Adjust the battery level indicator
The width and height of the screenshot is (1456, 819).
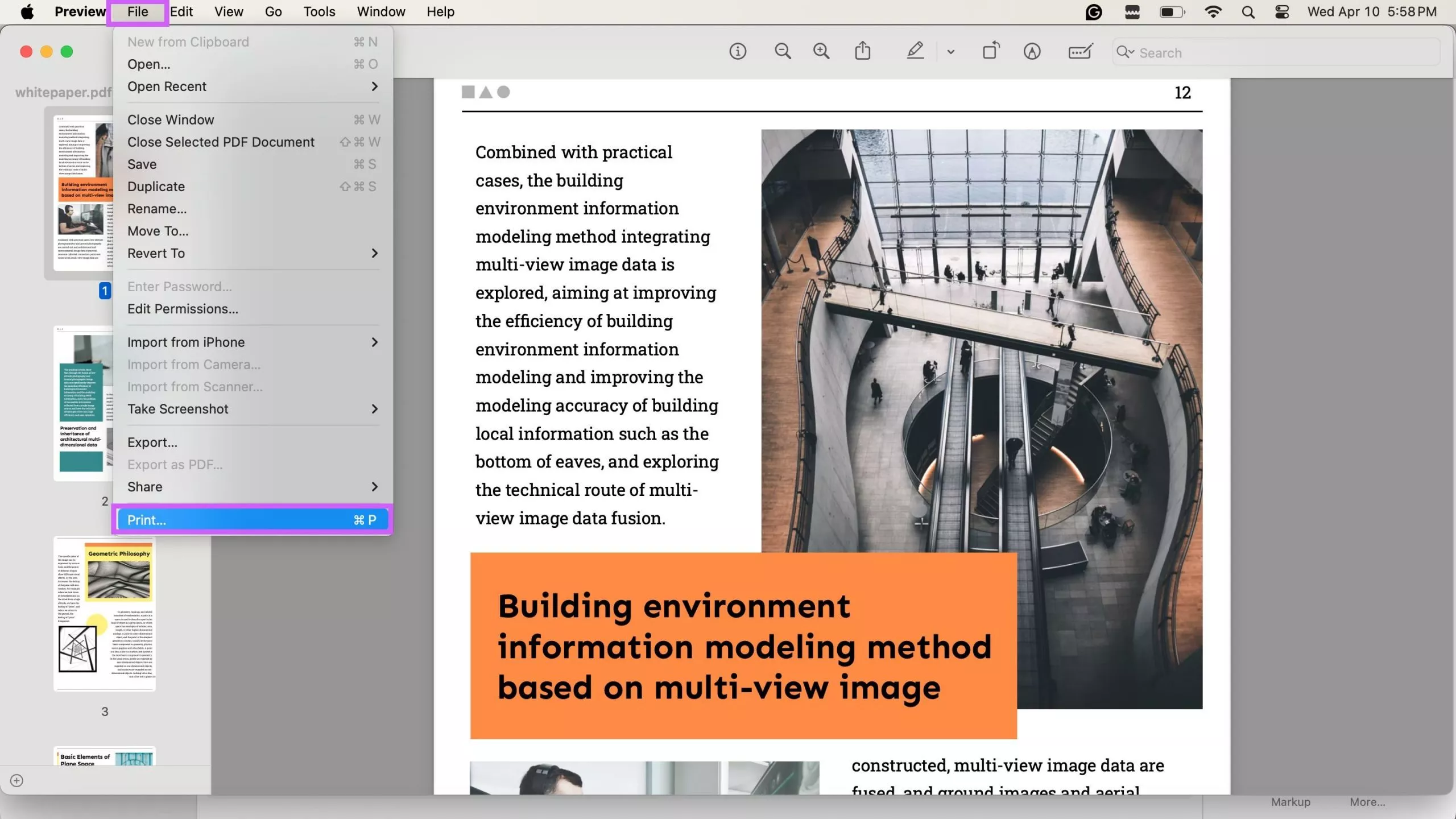[x=1172, y=11]
